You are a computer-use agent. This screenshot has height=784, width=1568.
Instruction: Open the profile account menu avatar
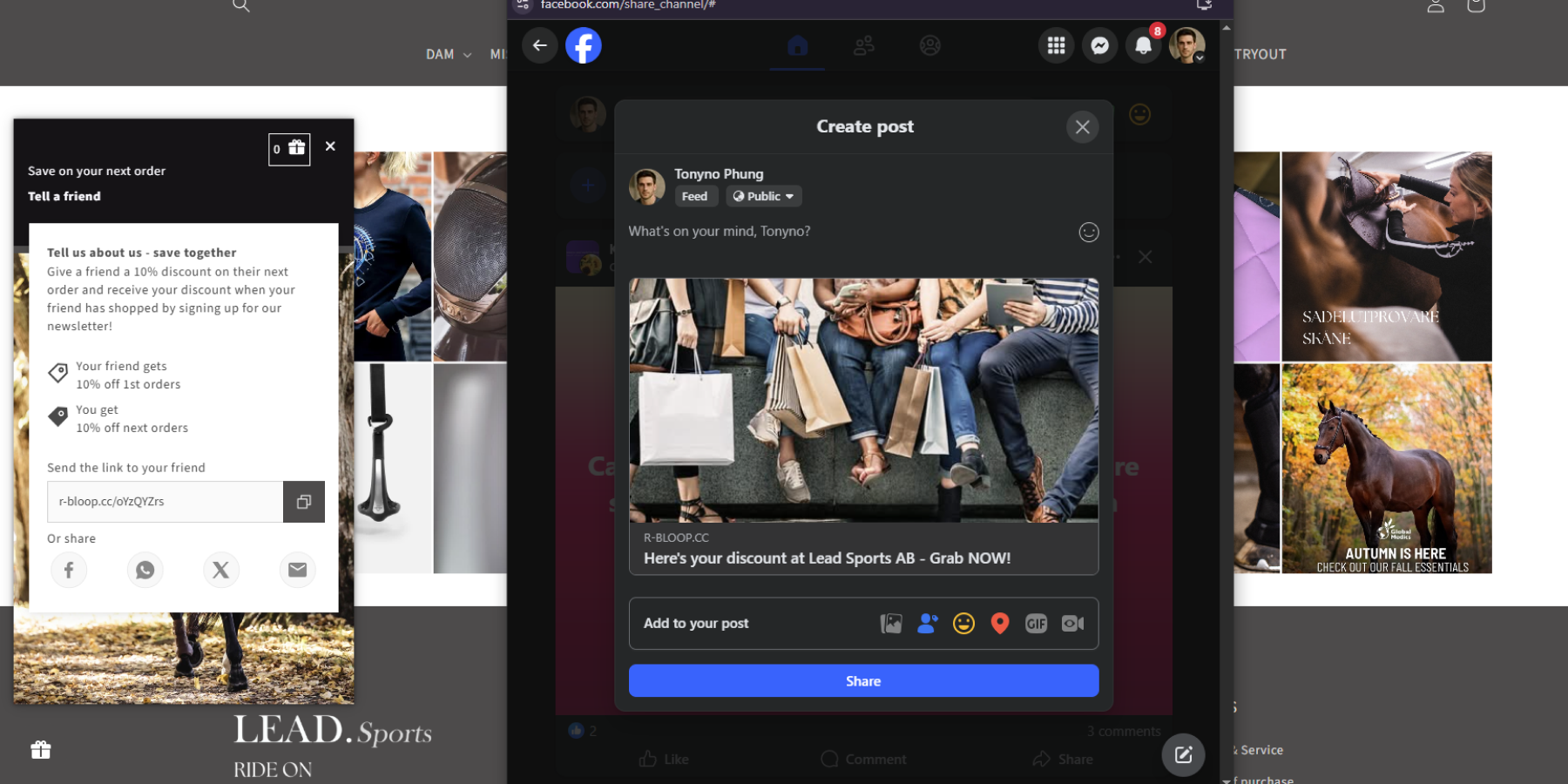click(1186, 45)
